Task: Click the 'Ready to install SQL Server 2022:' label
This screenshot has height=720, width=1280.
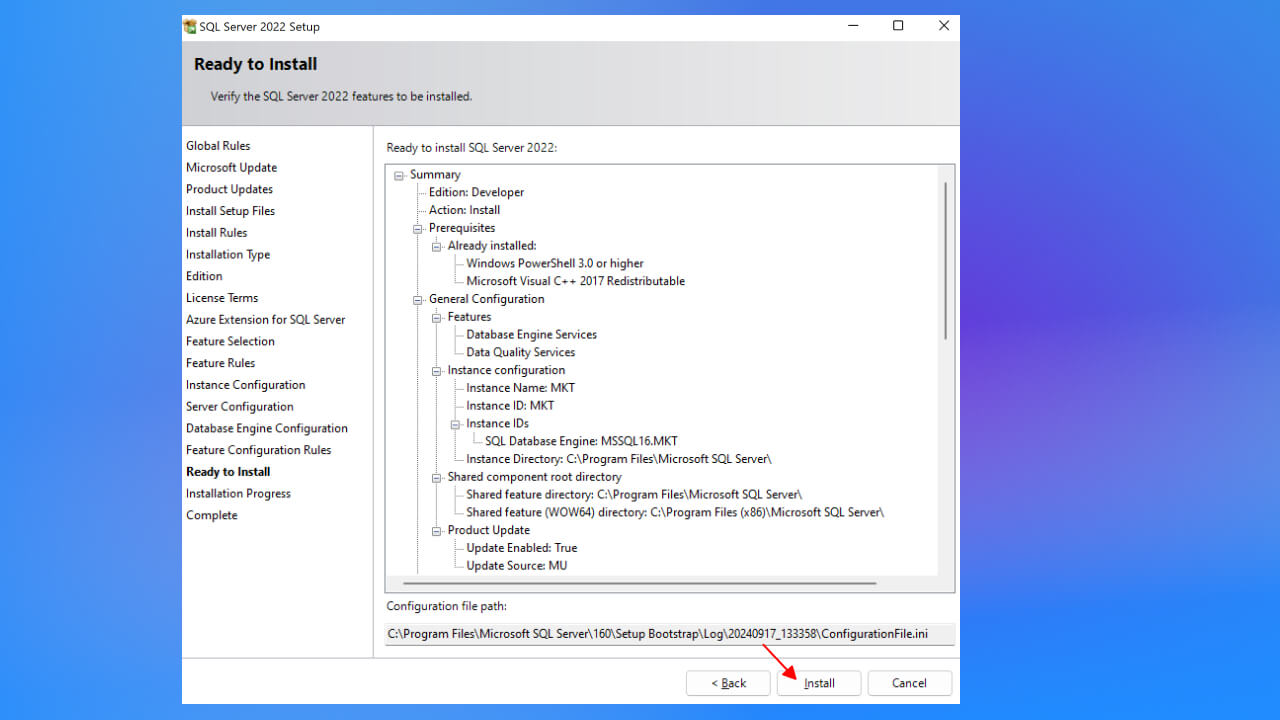Action: pos(471,148)
